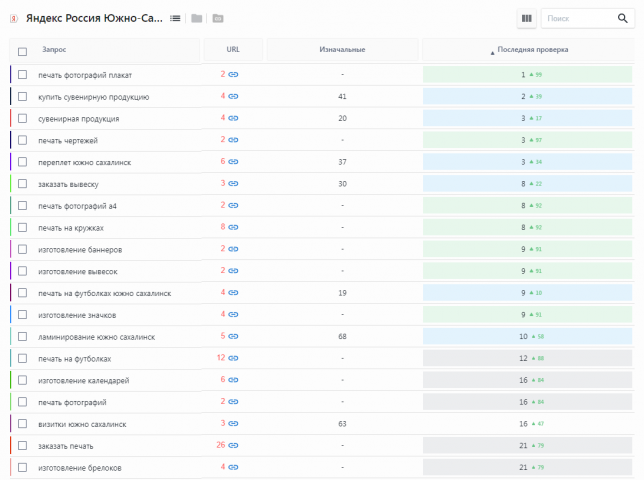The width and height of the screenshot is (644, 480).
Task: Click the search magnifier icon
Action: click(x=623, y=18)
